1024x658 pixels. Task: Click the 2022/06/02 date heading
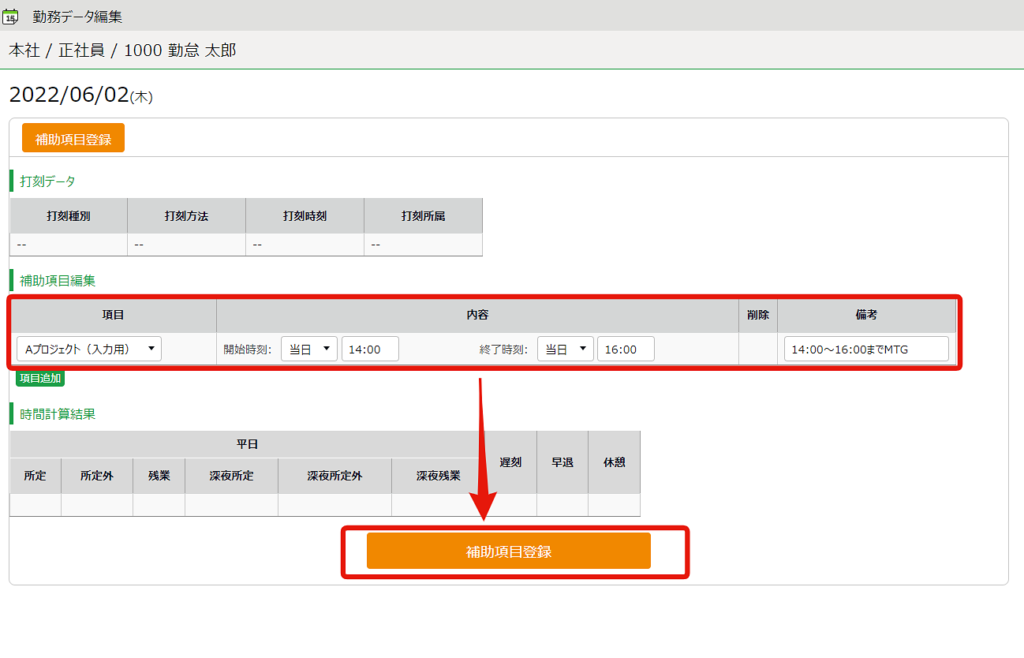tap(69, 95)
